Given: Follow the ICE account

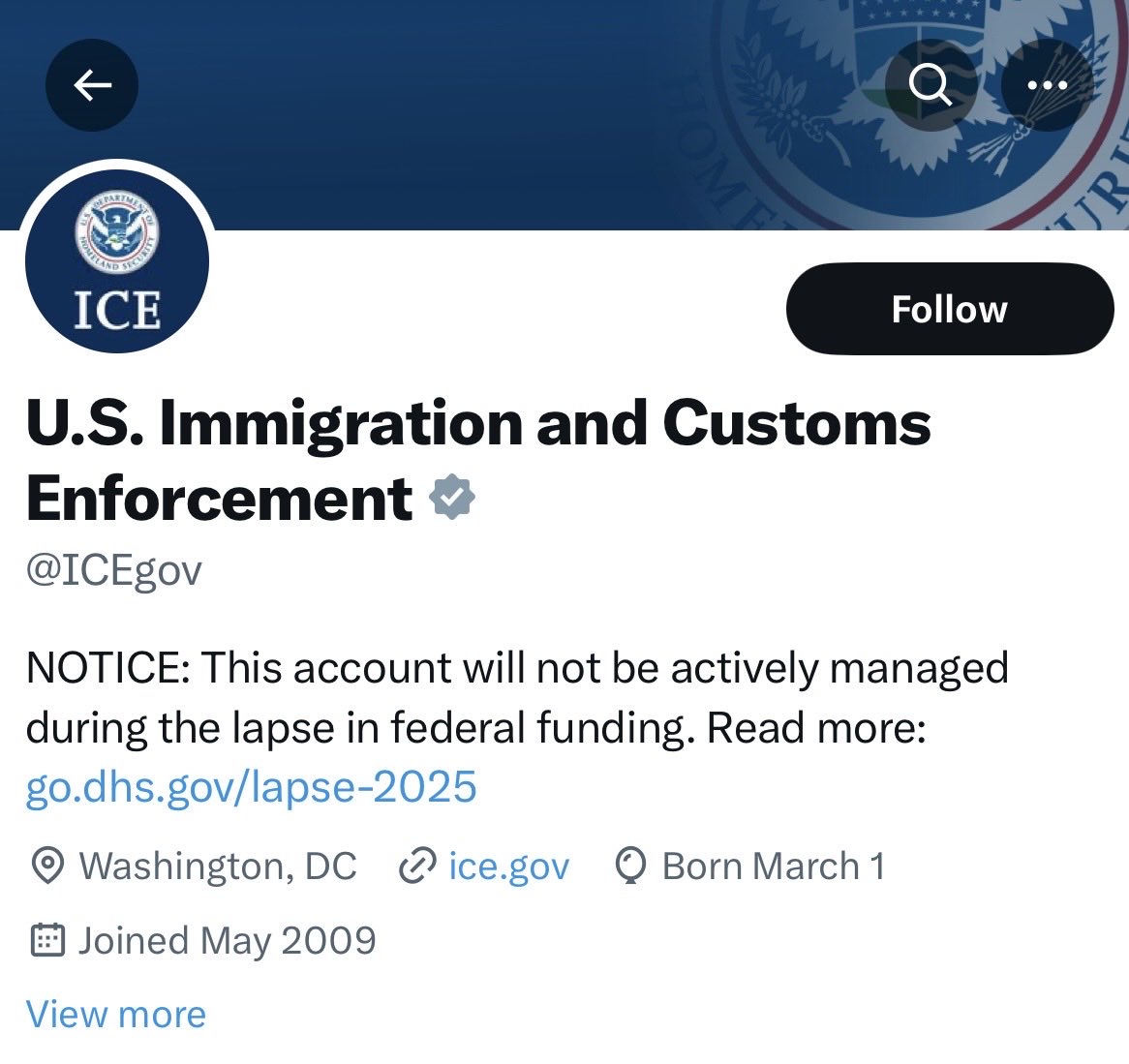Looking at the screenshot, I should click(x=949, y=309).
